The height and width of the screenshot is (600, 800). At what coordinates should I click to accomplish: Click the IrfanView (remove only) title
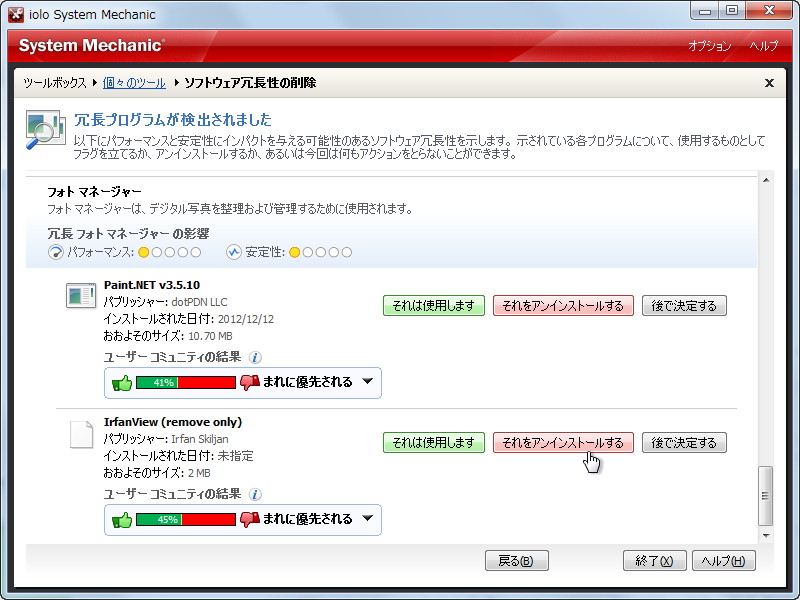173,422
